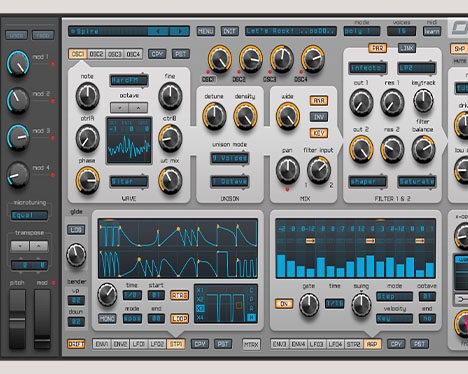Click the transpose up arrow
468x374 pixels.
click(x=39, y=246)
